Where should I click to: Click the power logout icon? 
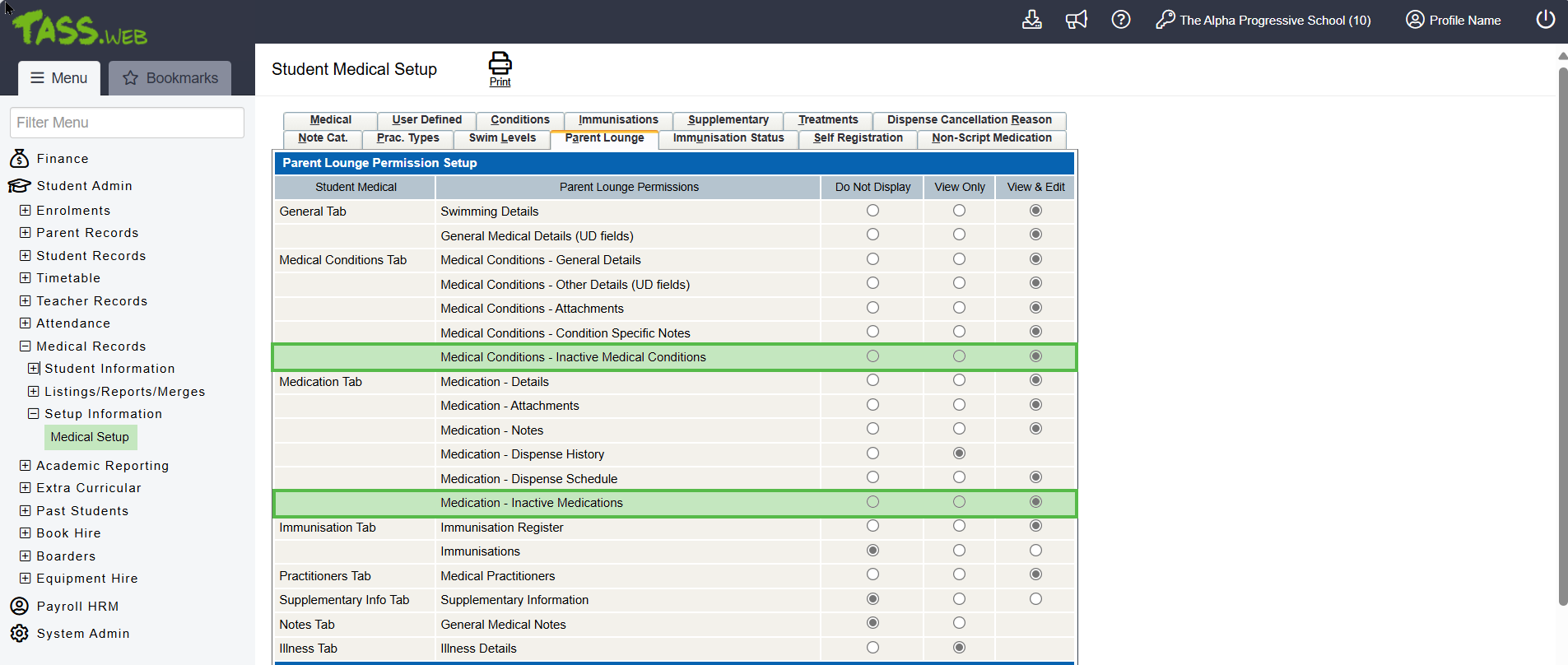click(x=1545, y=20)
